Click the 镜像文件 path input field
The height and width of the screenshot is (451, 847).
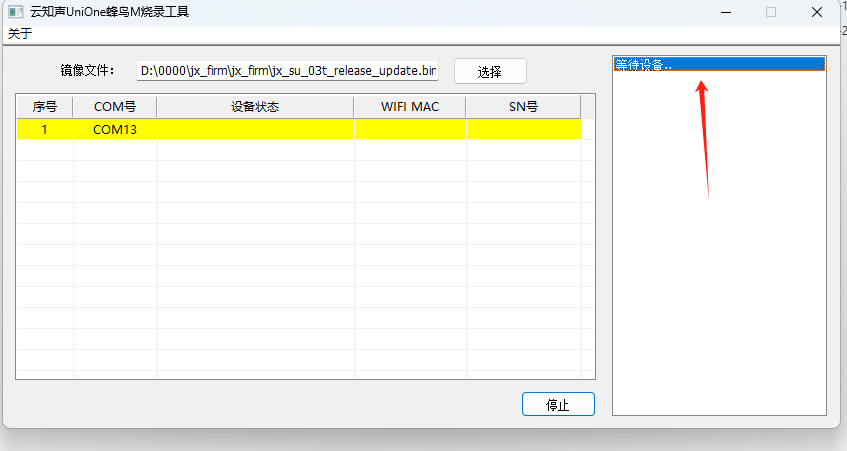[288, 71]
